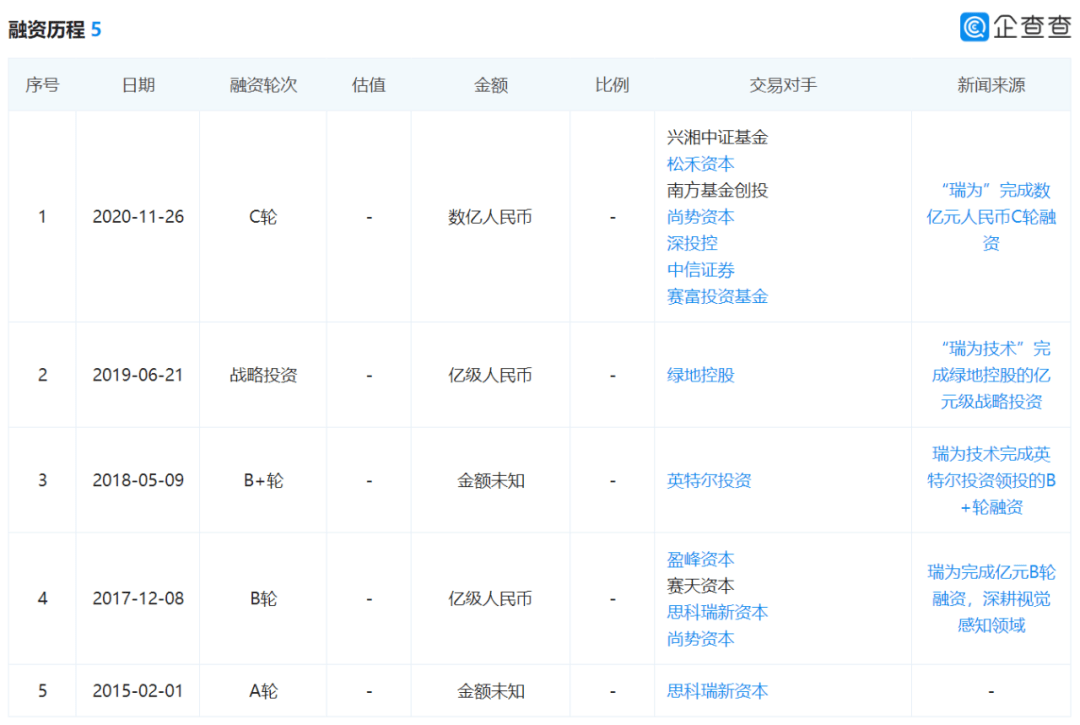Click the 企查查 logo icon
The image size is (1080, 725).
pyautogui.click(x=974, y=27)
